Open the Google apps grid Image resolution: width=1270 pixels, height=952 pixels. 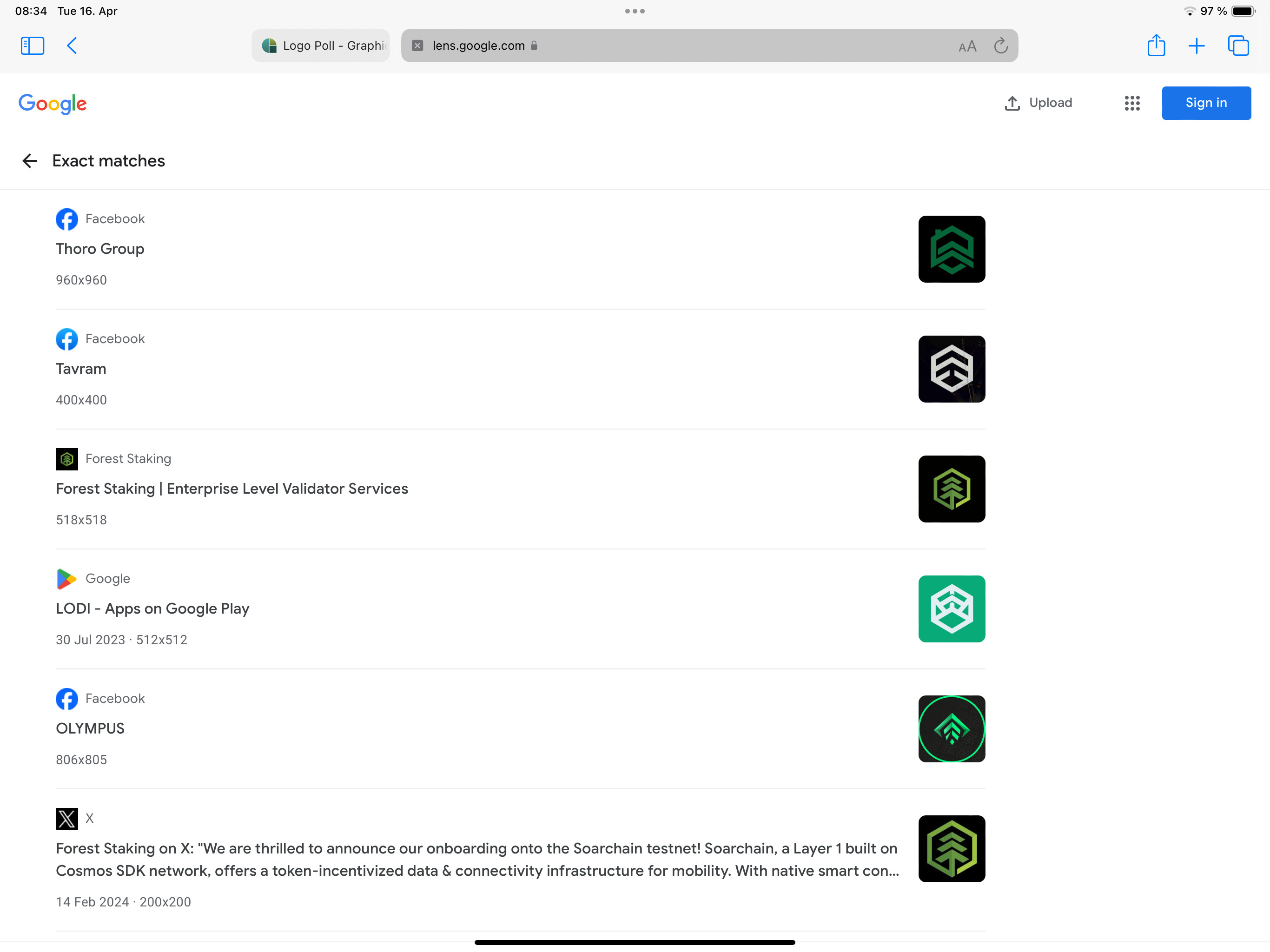[1131, 103]
